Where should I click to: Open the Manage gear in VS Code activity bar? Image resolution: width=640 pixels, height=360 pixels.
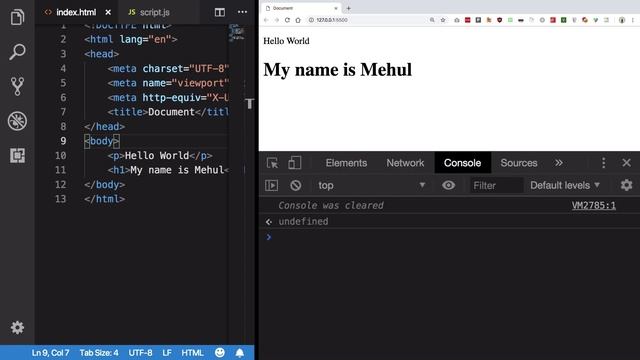(x=17, y=328)
